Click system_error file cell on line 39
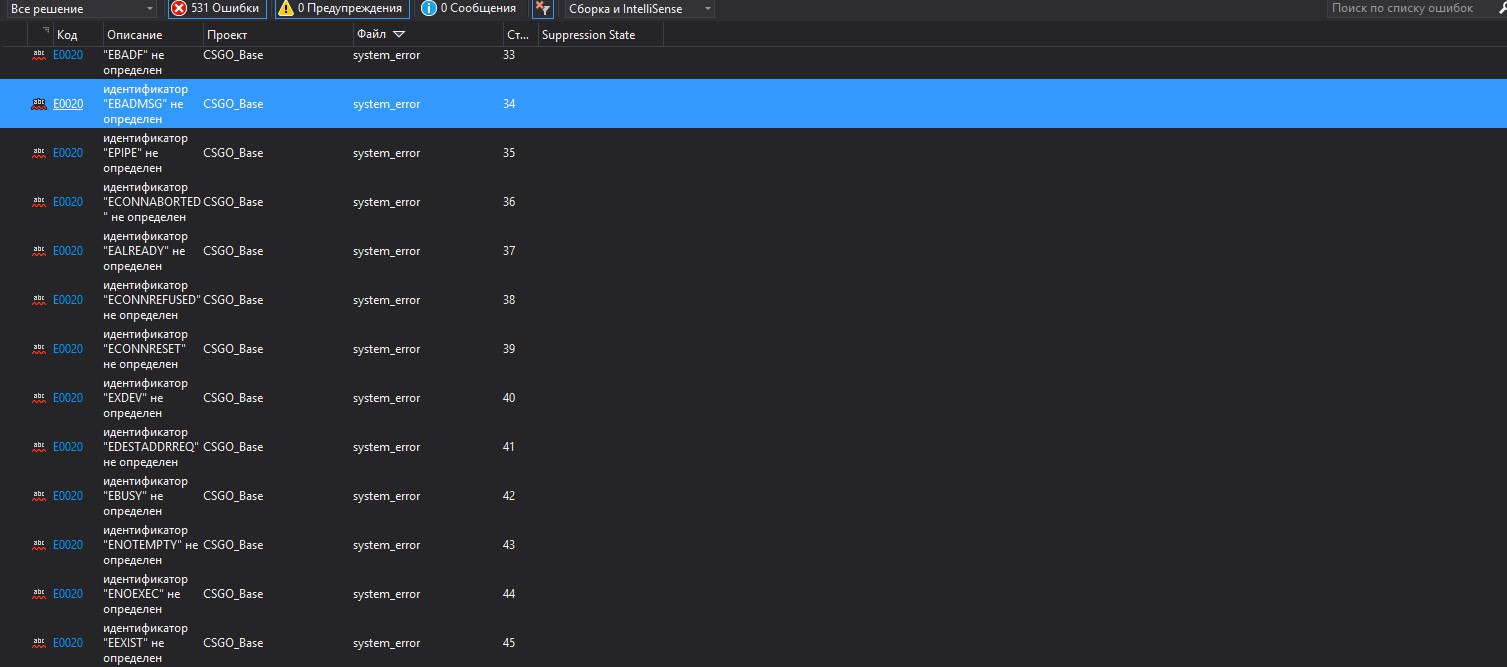The width and height of the screenshot is (1507, 667). click(386, 349)
